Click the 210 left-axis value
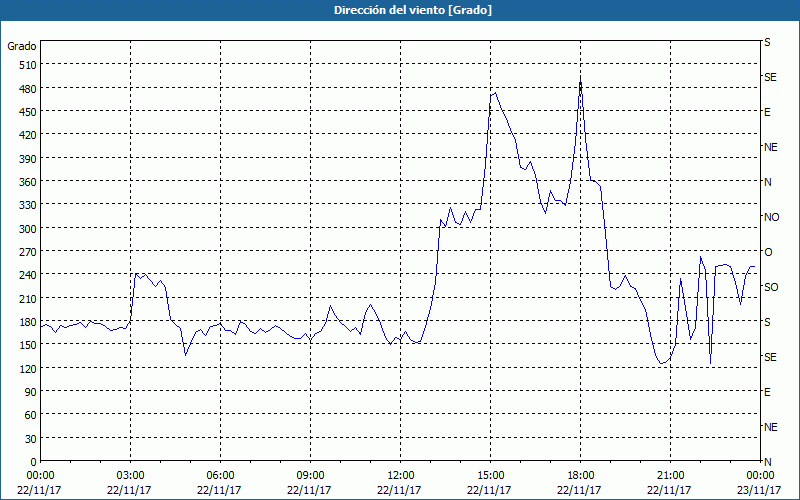Viewport: 800px width, 500px height. click(28, 298)
